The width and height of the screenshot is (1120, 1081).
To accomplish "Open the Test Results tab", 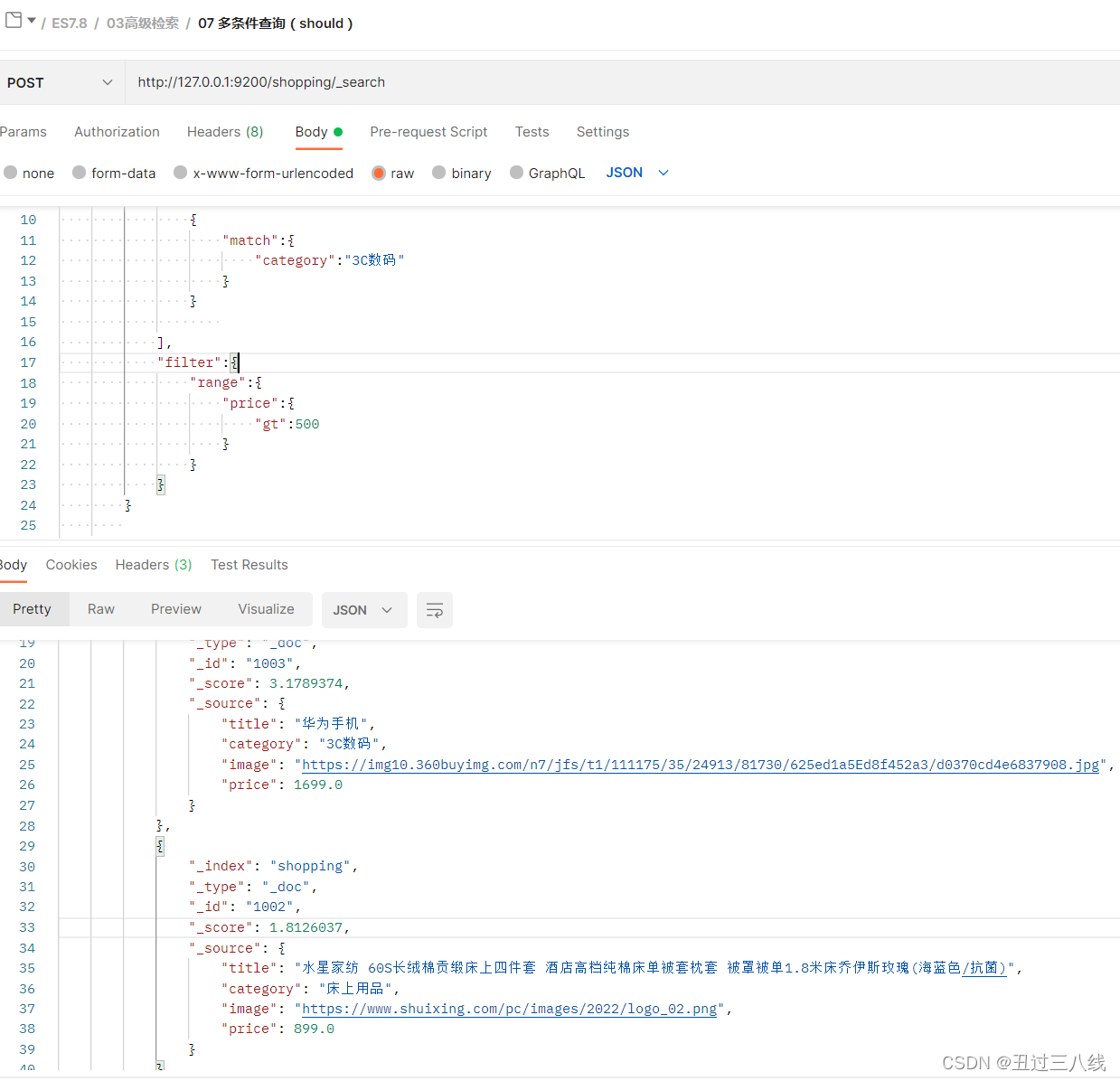I will coord(249,565).
